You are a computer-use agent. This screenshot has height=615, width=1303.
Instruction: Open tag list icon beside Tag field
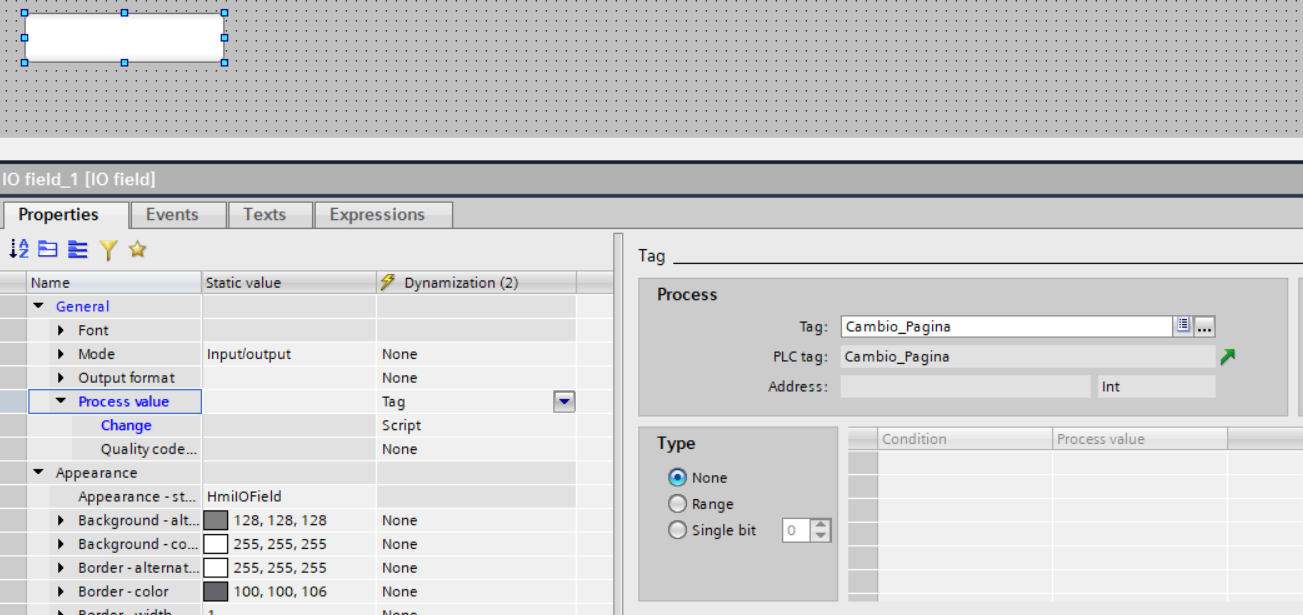[1183, 326]
